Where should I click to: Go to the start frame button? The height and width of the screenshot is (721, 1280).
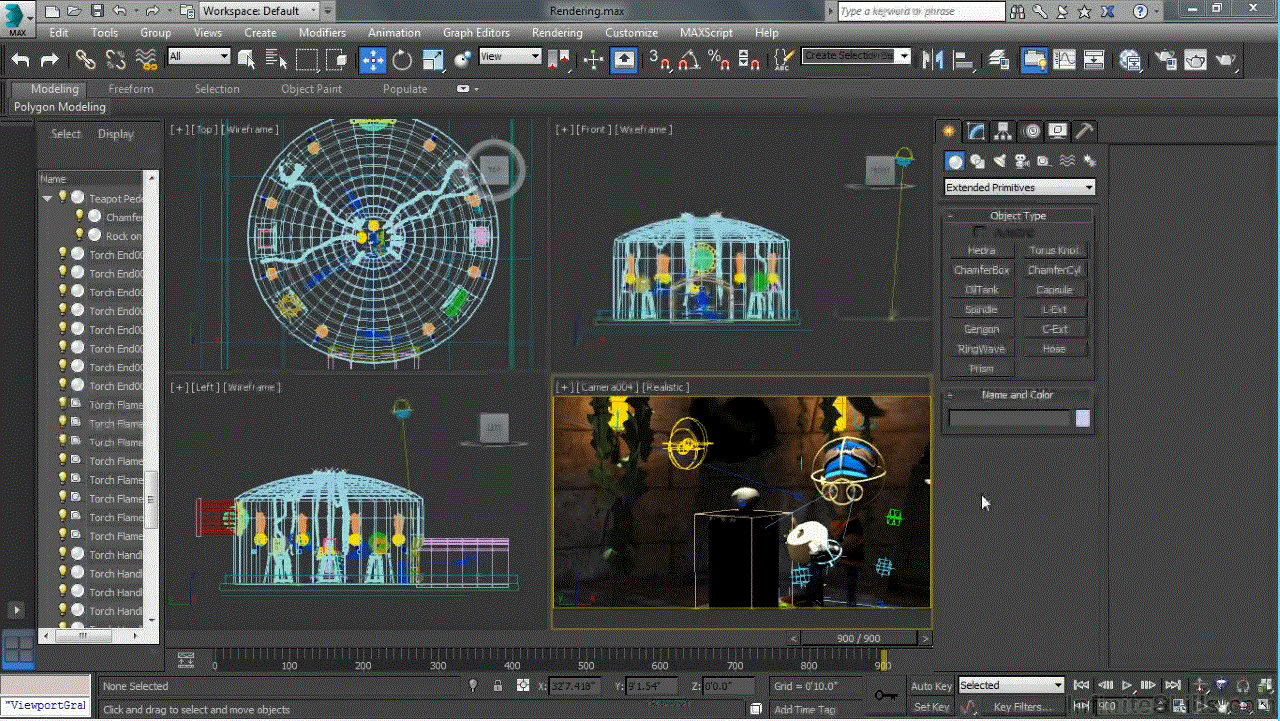1081,686
